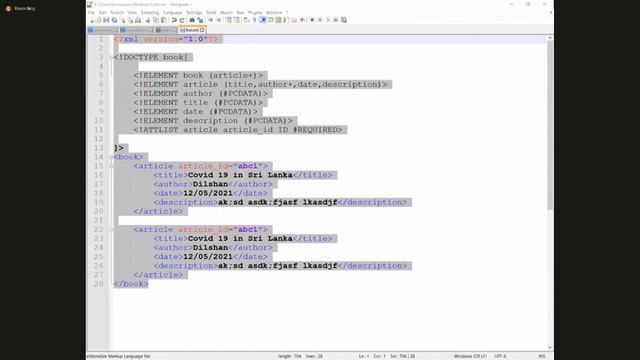Viewport: 640px width, 360px height.
Task: Click the vertical scrollbar thumb
Action: point(550,125)
